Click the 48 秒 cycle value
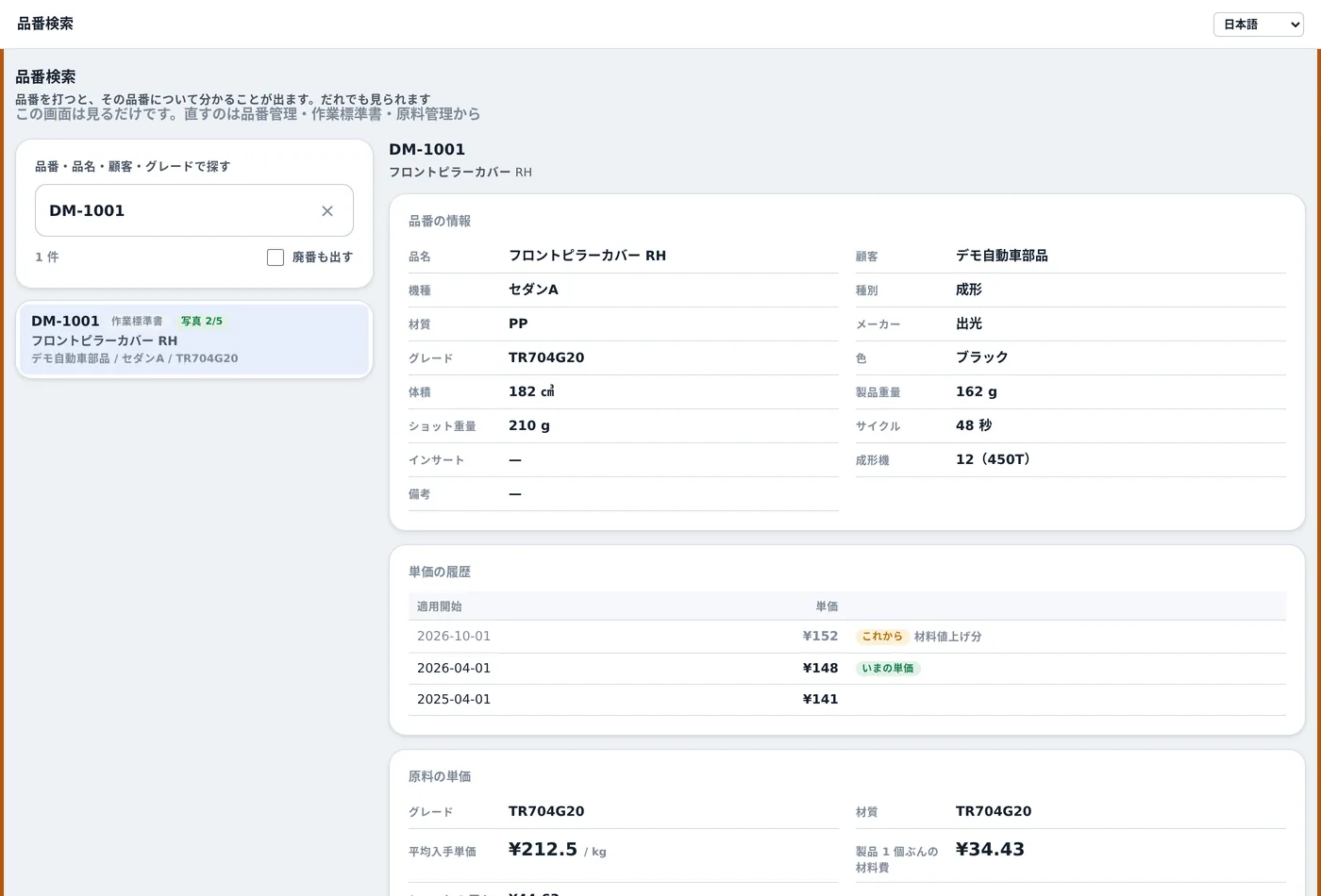Viewport: 1321px width, 896px height. [x=974, y=425]
